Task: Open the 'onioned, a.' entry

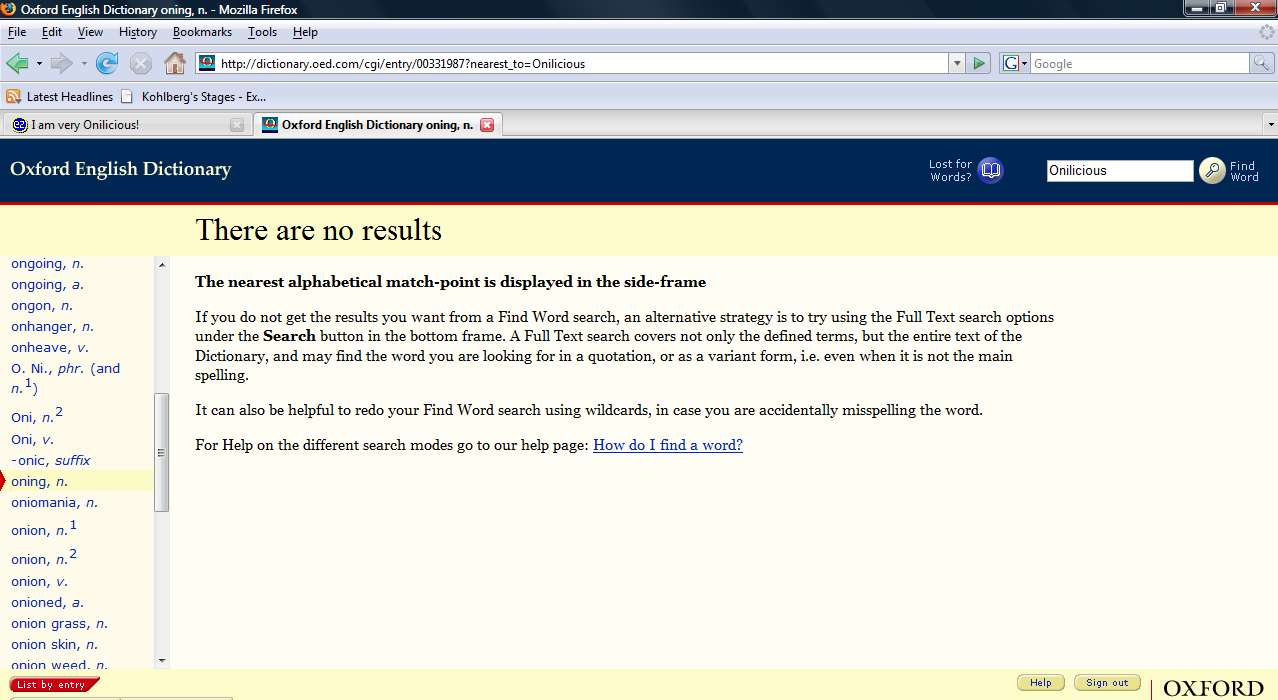Action: click(47, 603)
